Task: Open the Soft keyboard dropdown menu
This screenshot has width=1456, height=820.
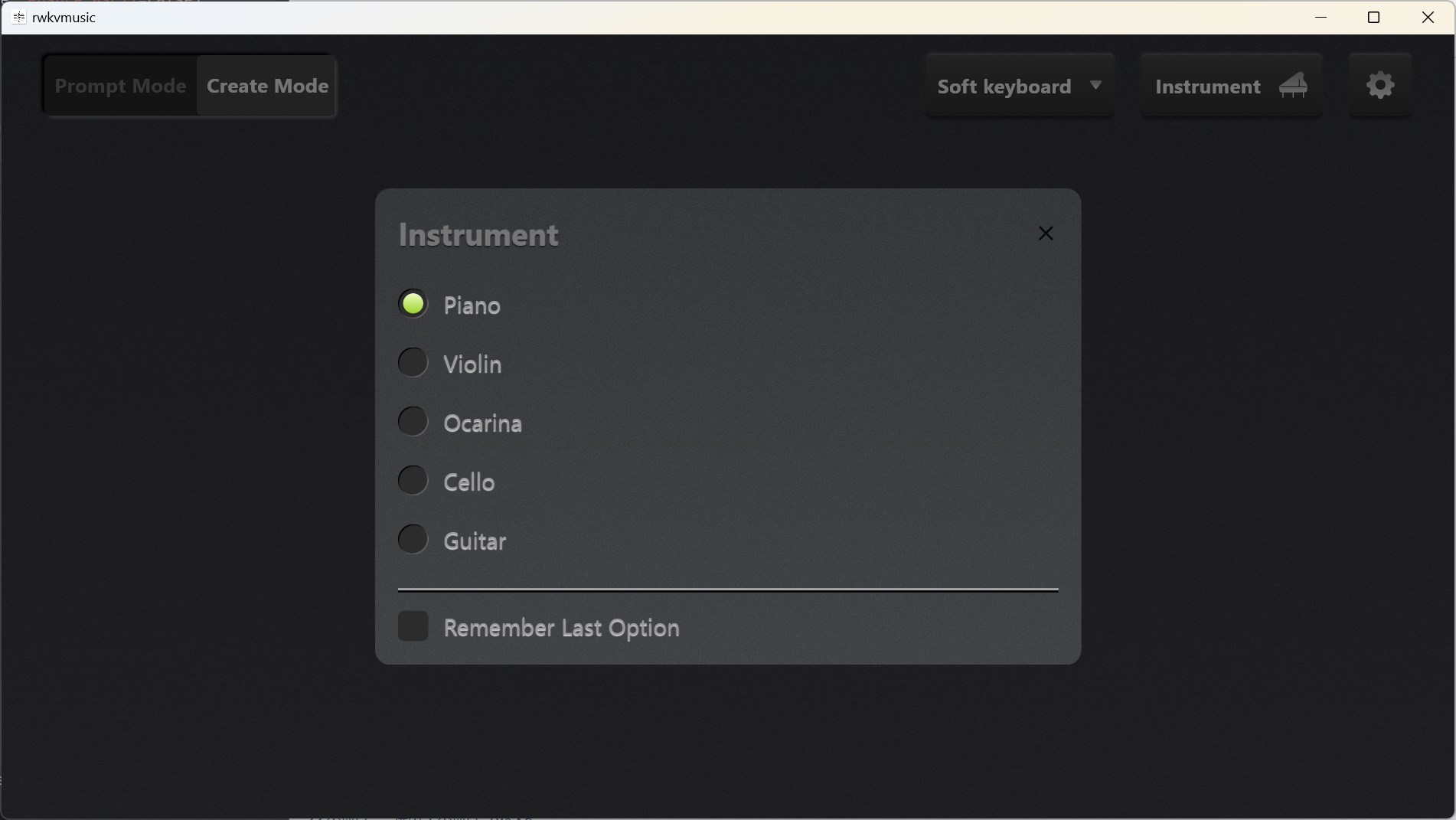Action: [x=1004, y=87]
